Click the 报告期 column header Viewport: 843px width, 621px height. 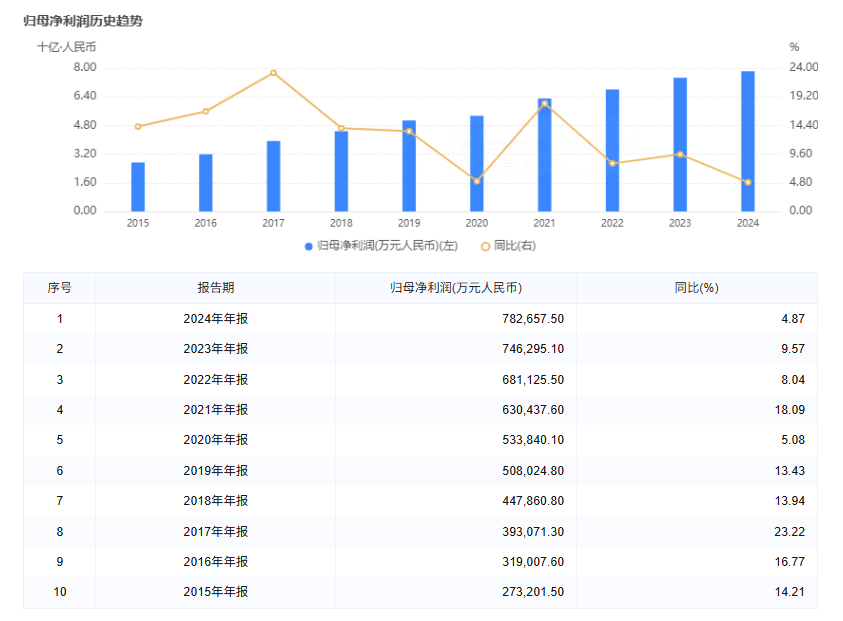coord(216,288)
